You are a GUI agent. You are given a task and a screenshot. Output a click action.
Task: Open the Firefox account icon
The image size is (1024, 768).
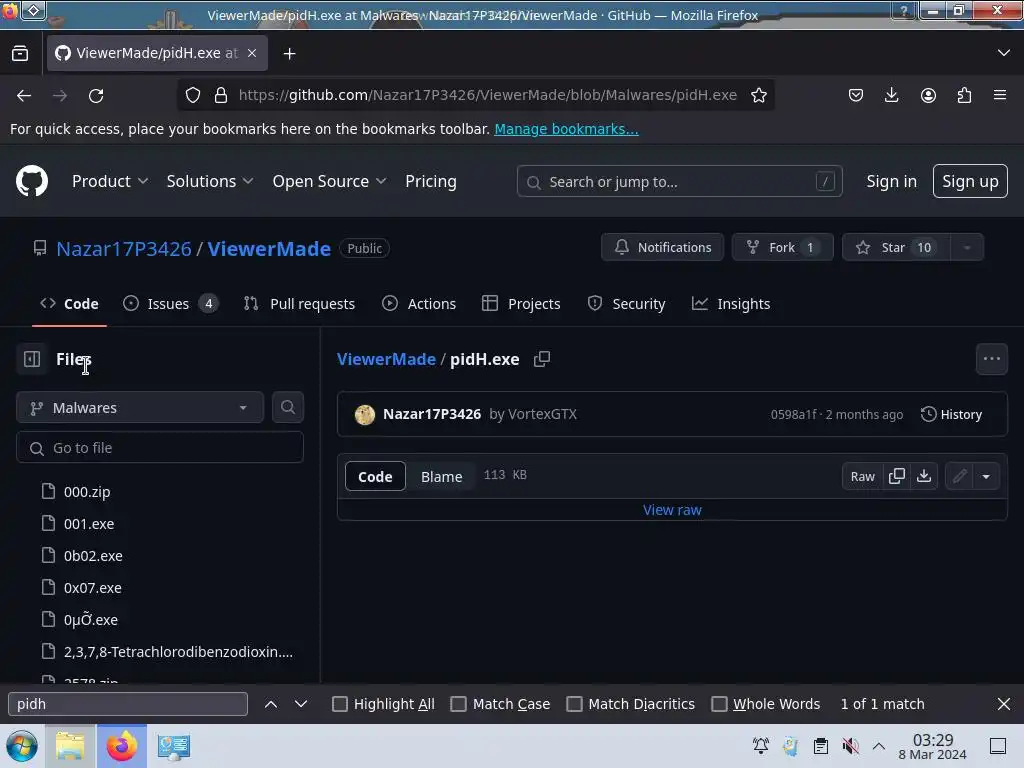click(928, 95)
